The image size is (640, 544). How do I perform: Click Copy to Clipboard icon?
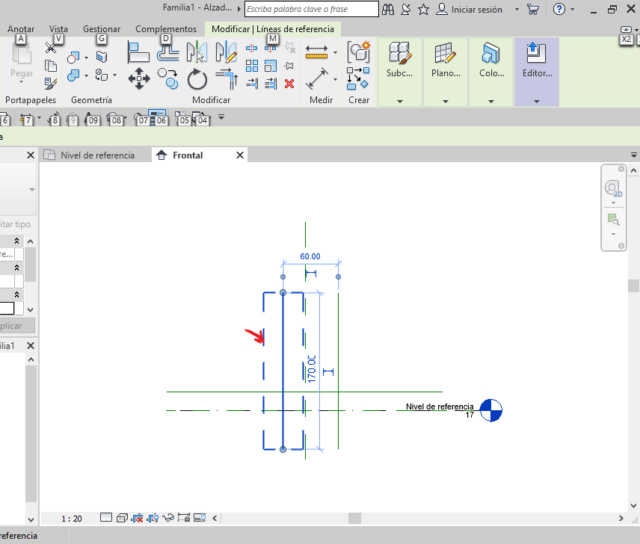pos(50,66)
